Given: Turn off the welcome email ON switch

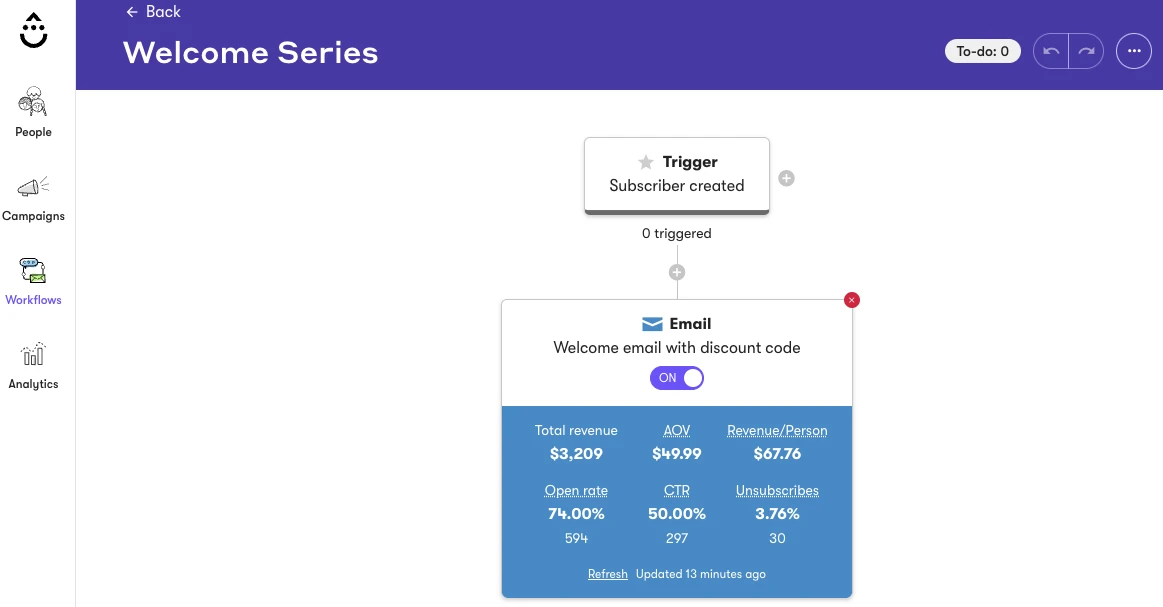Looking at the screenshot, I should click(x=677, y=378).
